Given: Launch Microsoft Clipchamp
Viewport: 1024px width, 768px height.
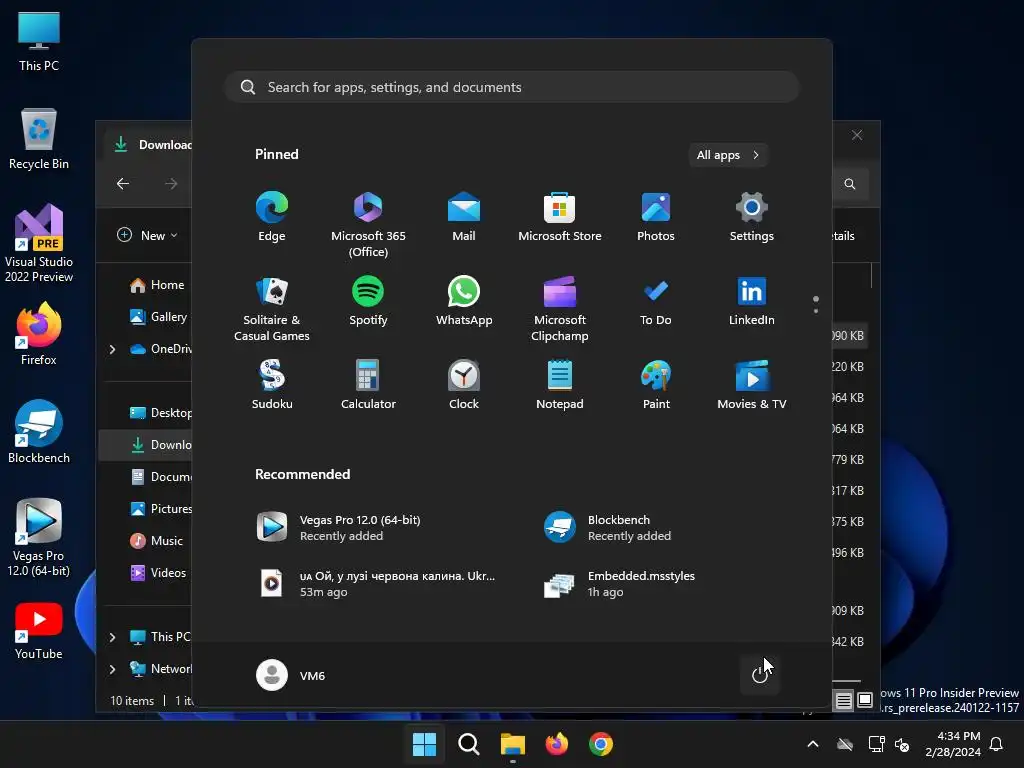Looking at the screenshot, I should [x=560, y=309].
